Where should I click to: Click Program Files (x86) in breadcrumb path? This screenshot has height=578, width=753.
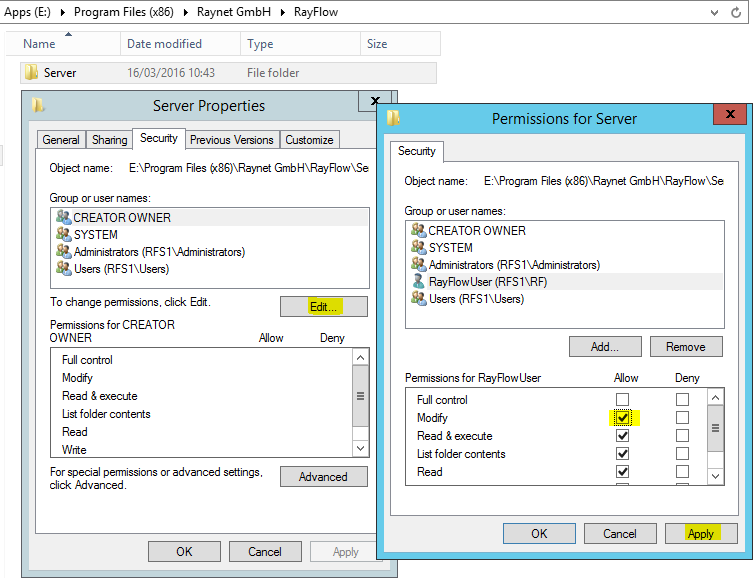(124, 12)
